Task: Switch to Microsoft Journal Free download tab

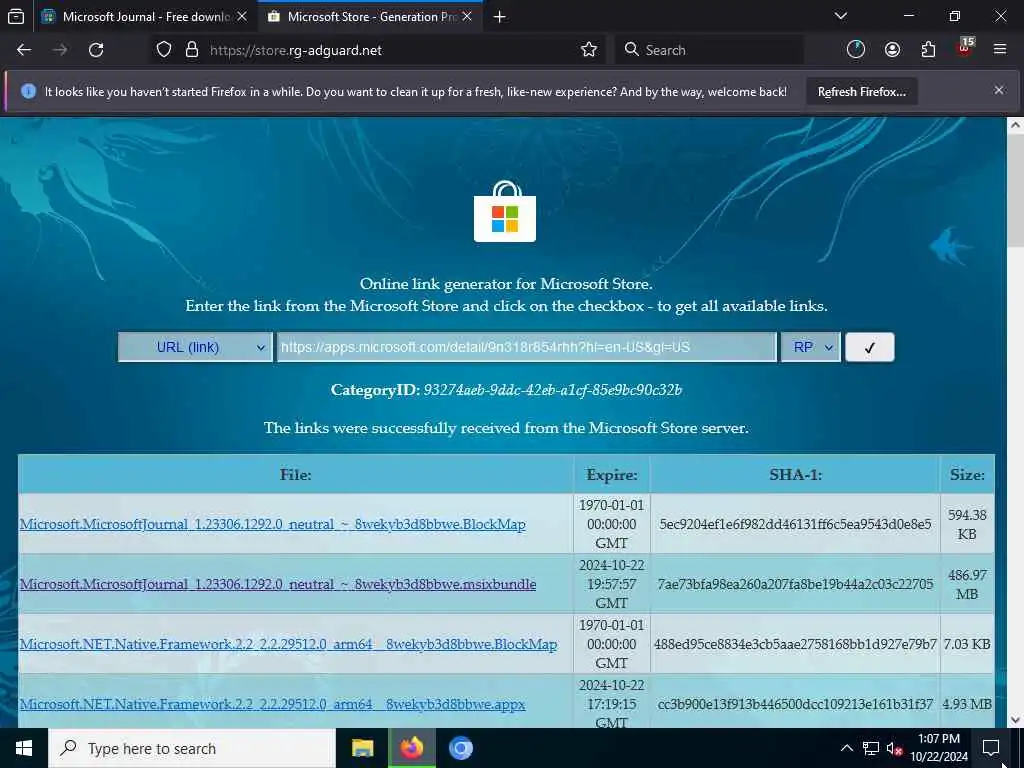Action: coord(146,17)
